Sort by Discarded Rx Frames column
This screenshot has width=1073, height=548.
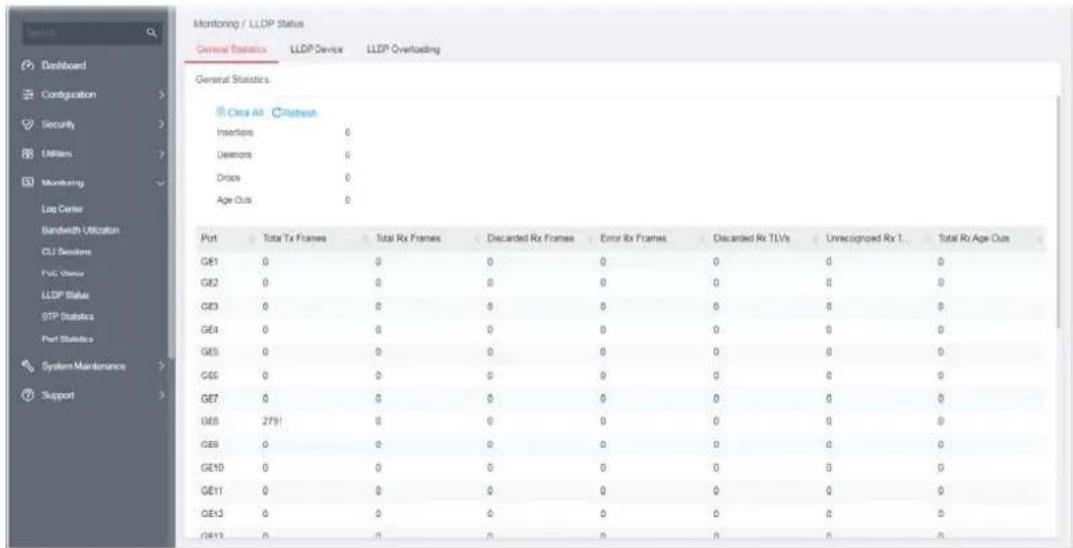pyautogui.click(x=530, y=238)
